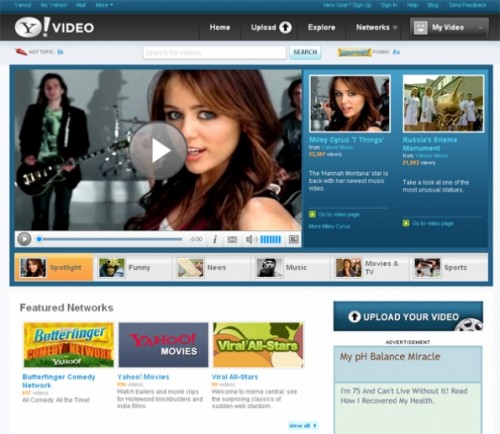Click the SEARCH button

[x=305, y=52]
